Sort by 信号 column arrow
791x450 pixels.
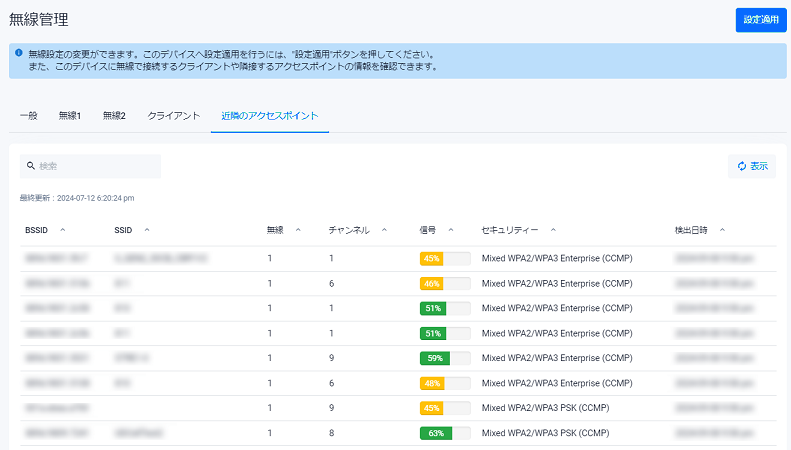451,230
